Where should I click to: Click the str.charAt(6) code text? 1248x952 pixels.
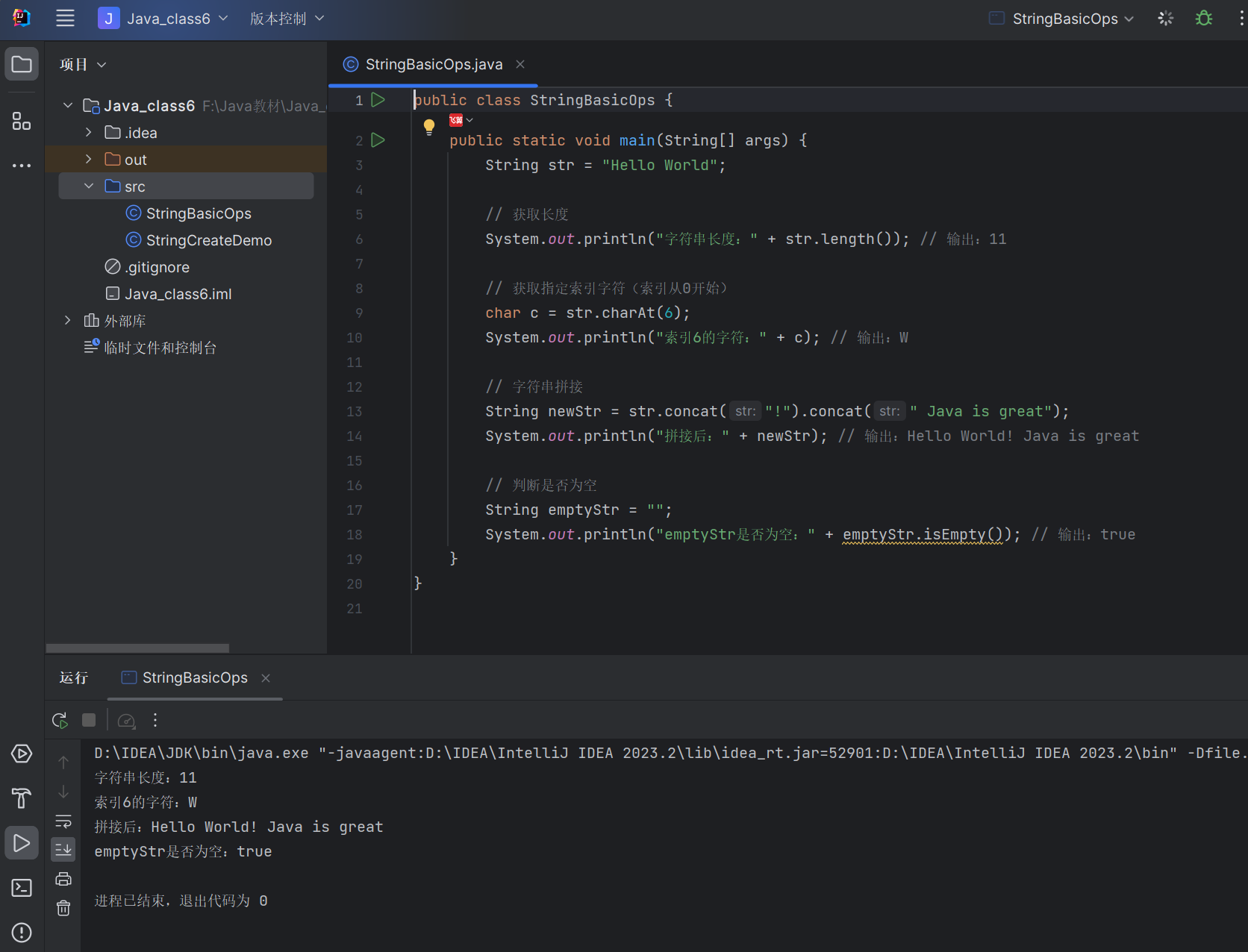[x=623, y=313]
